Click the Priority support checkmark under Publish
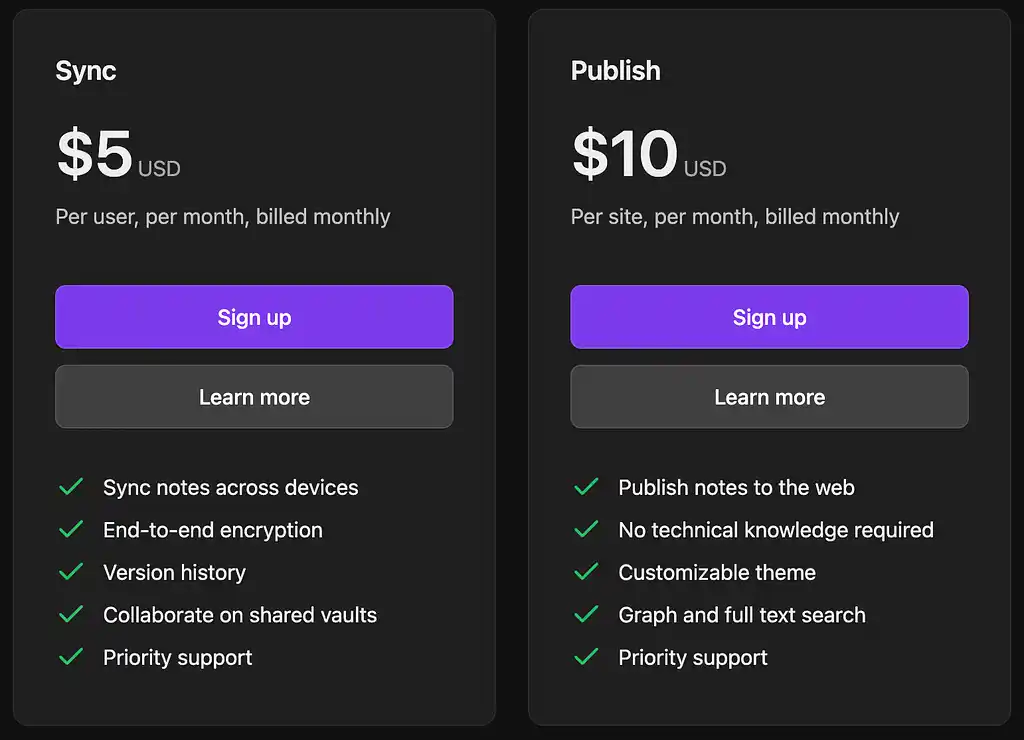This screenshot has width=1024, height=740. (586, 657)
